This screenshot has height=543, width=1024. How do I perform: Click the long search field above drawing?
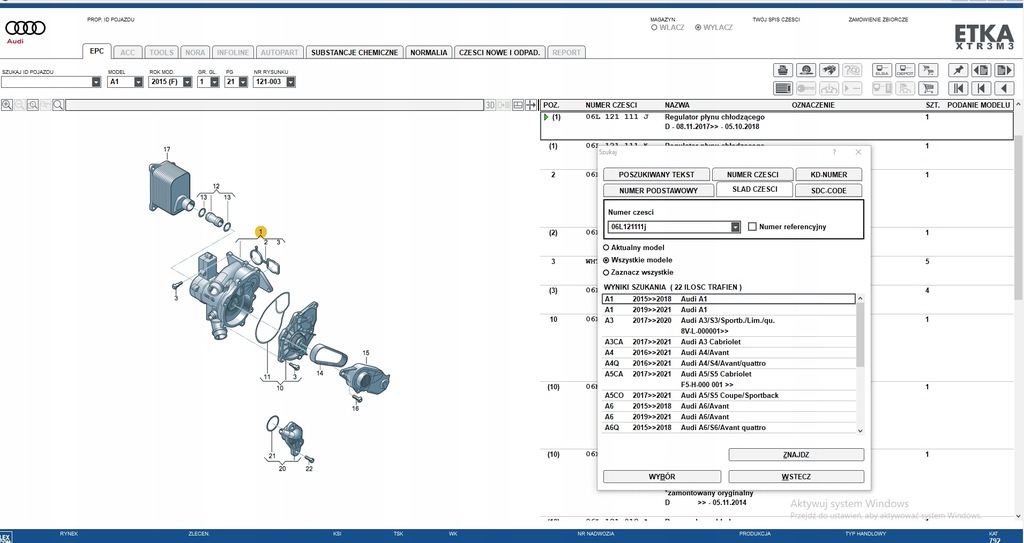(274, 105)
